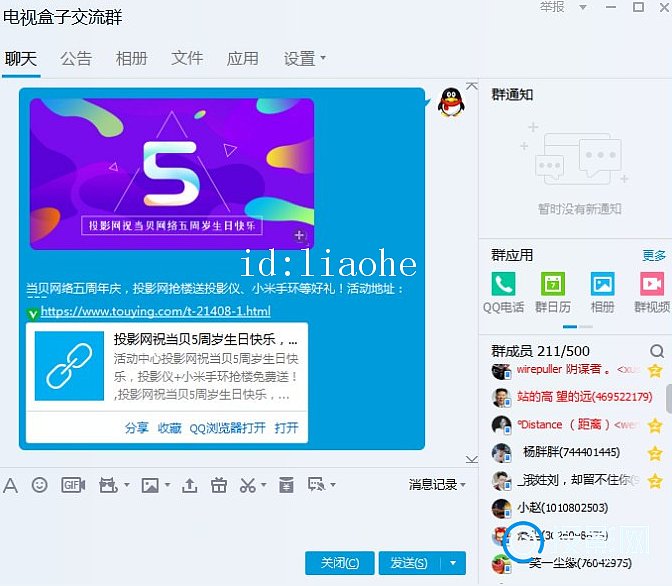
Task: Click 举报 in the title bar
Action: (552, 7)
